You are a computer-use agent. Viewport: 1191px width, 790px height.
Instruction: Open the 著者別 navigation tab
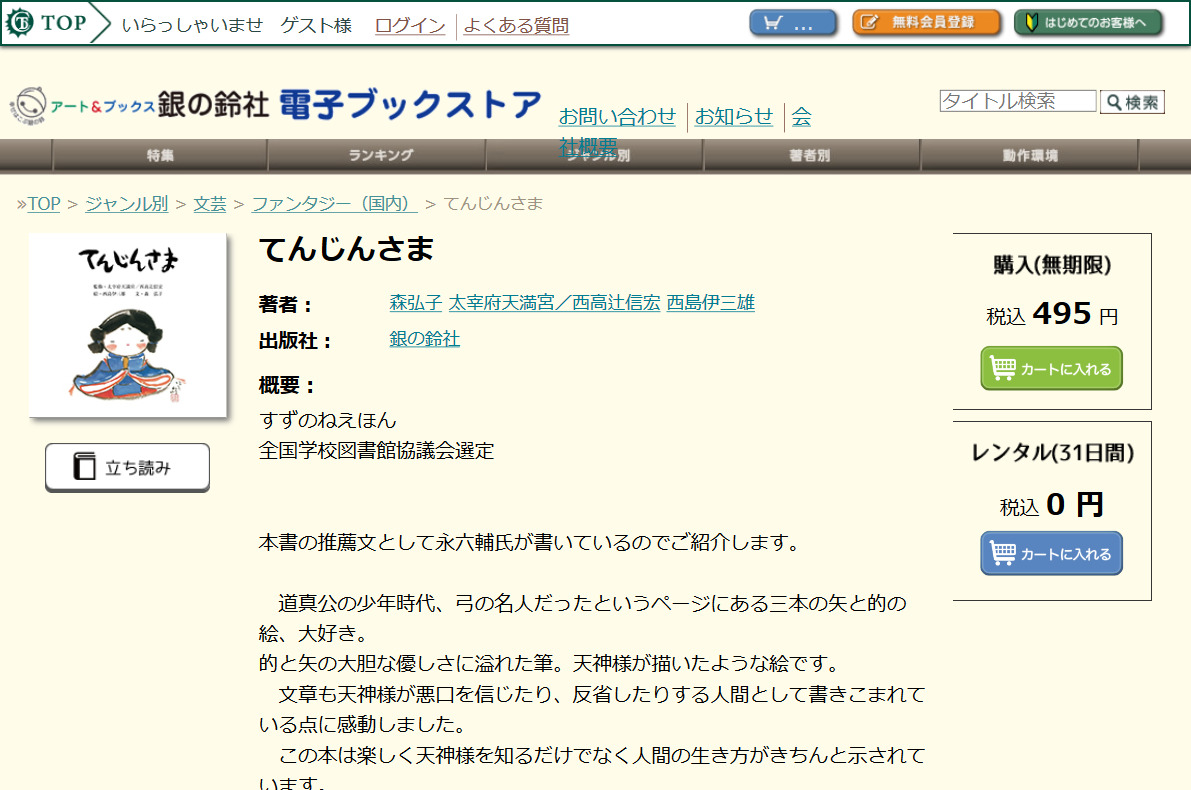point(810,156)
